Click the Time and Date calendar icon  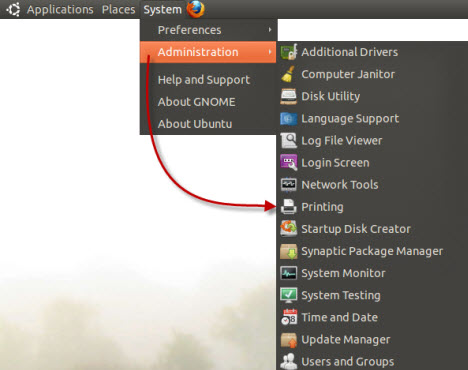289,317
